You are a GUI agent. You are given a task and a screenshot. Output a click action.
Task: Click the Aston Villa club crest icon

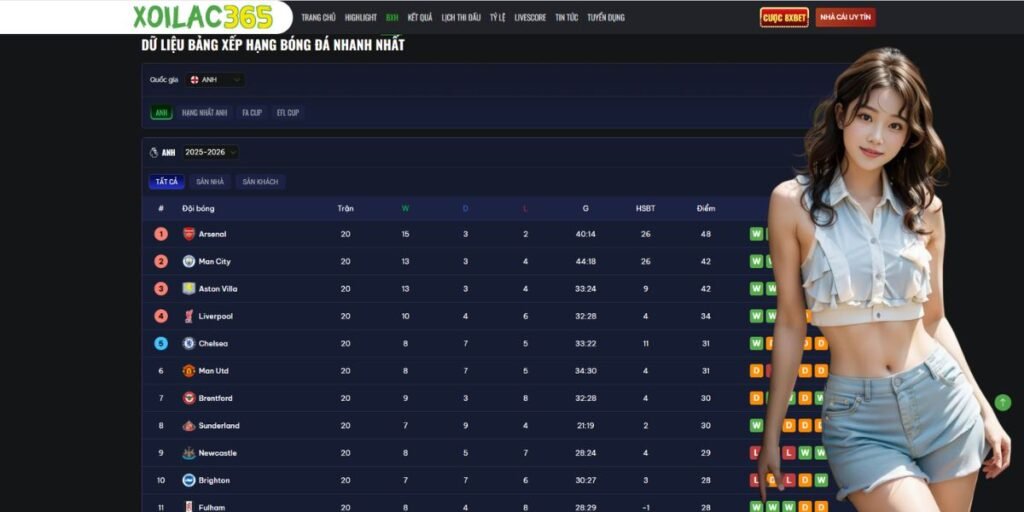[x=188, y=289]
